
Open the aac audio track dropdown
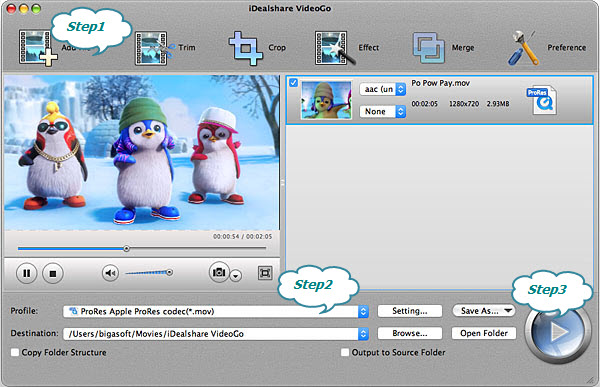tap(383, 89)
